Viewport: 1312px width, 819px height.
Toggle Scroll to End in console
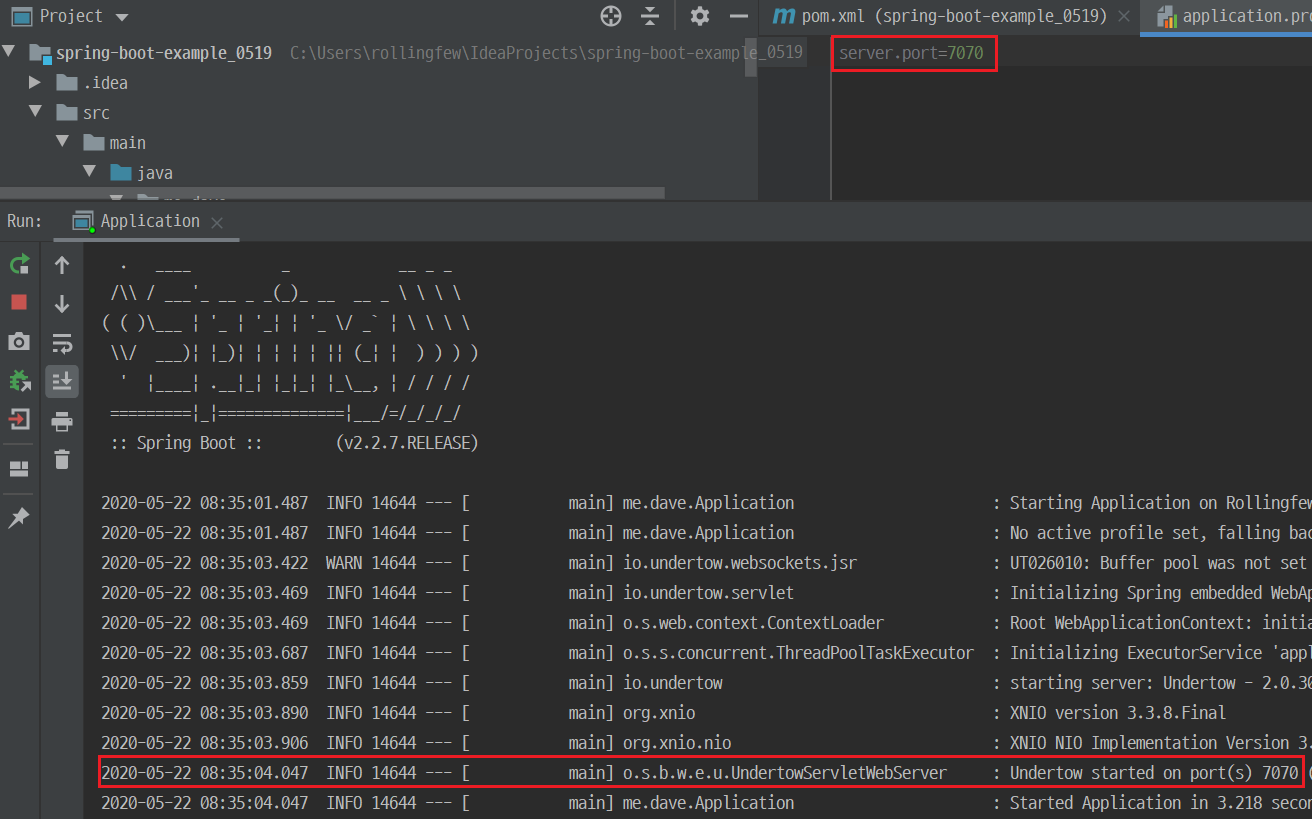click(x=62, y=381)
